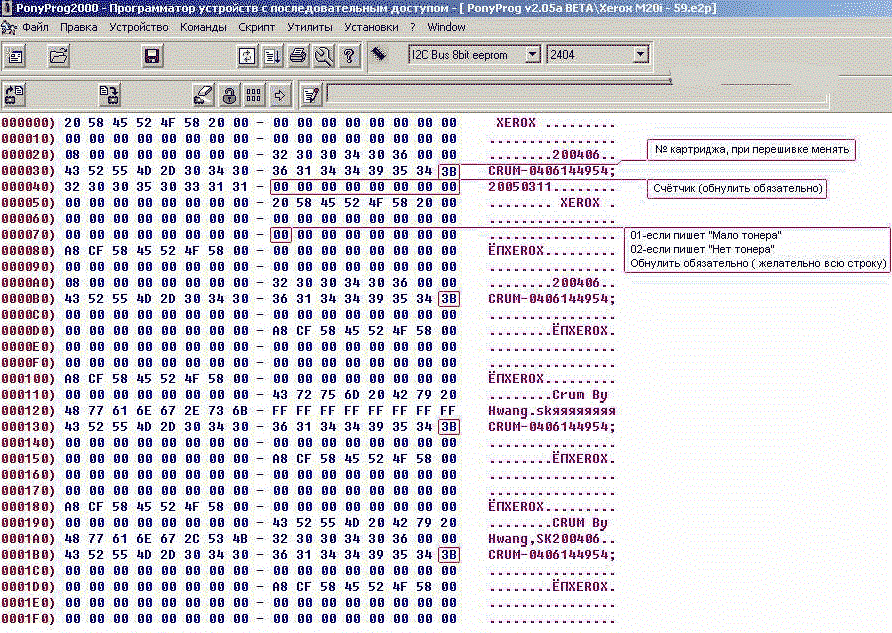Image resolution: width=892 pixels, height=633 pixels.
Task: Click the PonyProg document icon by the Файл menu
Action: pyautogui.click(x=9, y=27)
